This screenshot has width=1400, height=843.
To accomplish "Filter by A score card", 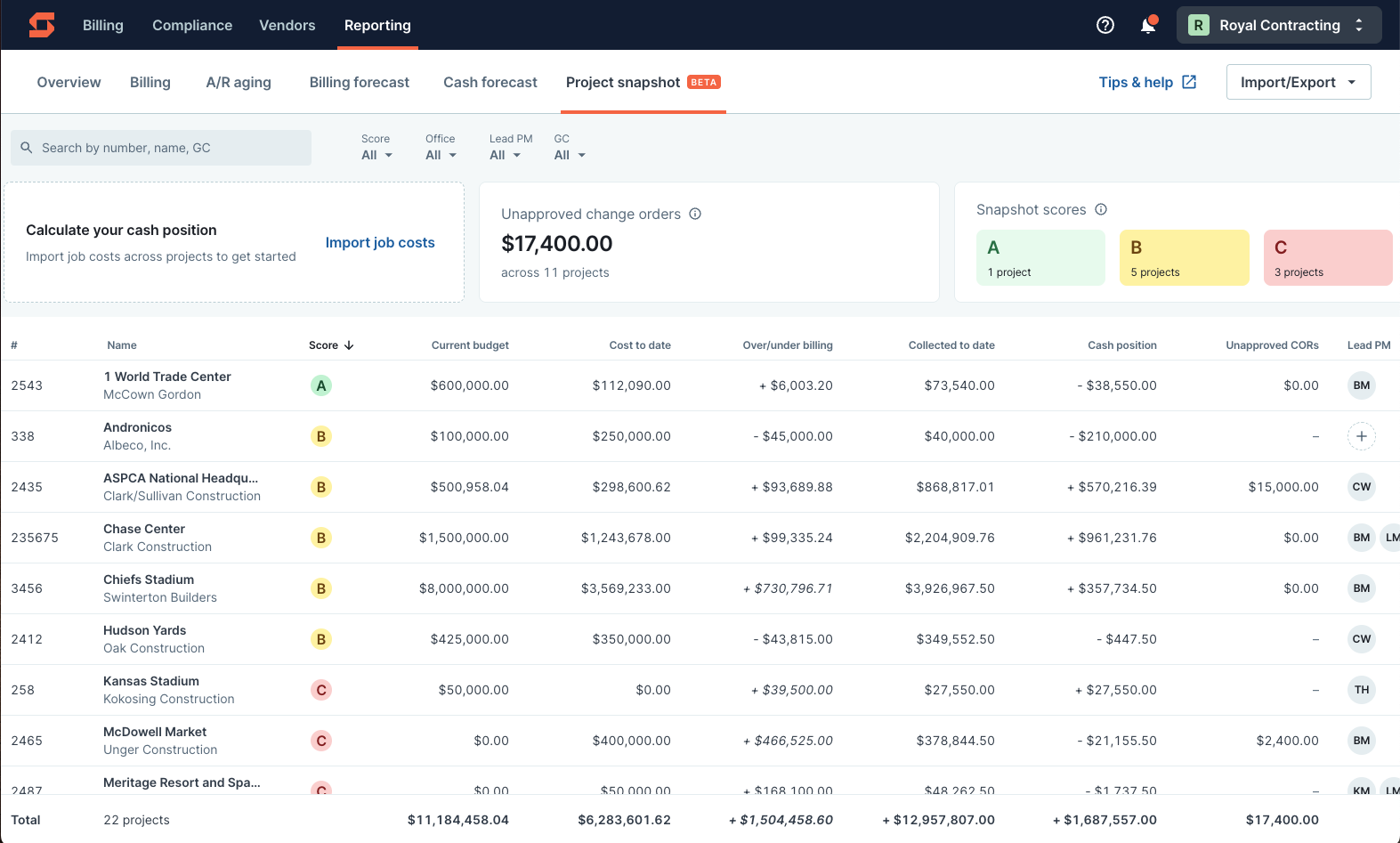I will (x=1040, y=257).
